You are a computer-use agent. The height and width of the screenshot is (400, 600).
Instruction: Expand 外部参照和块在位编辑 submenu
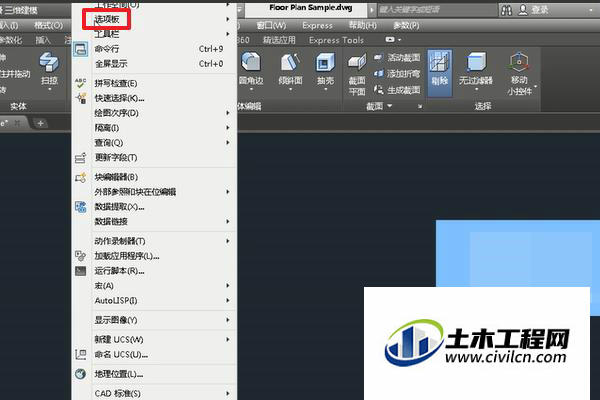154,192
